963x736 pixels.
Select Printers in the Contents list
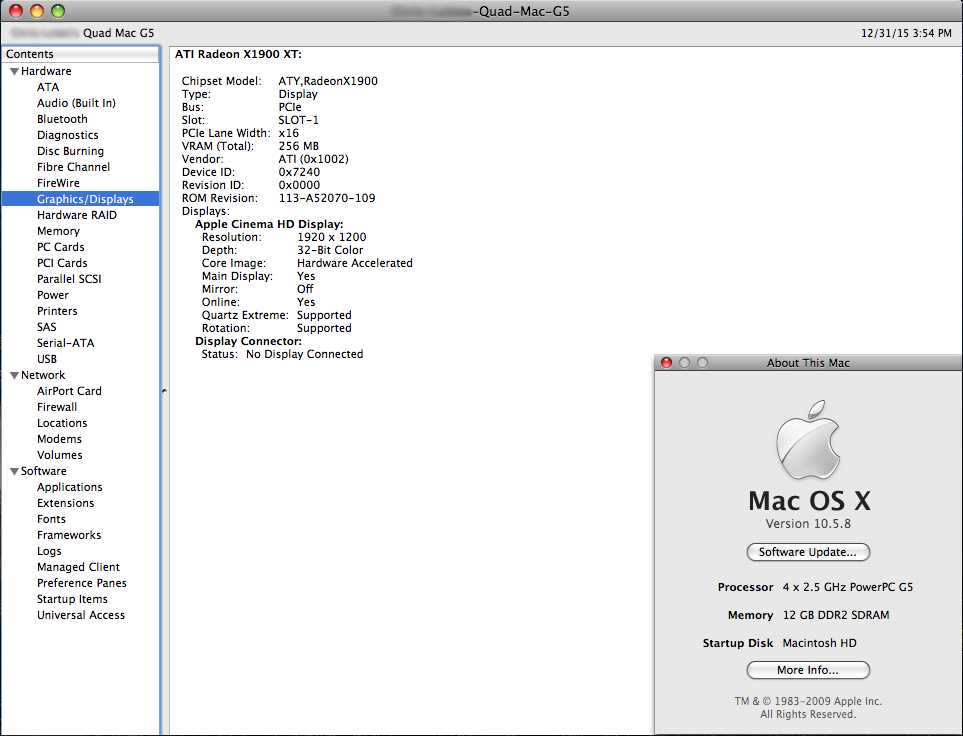click(57, 311)
